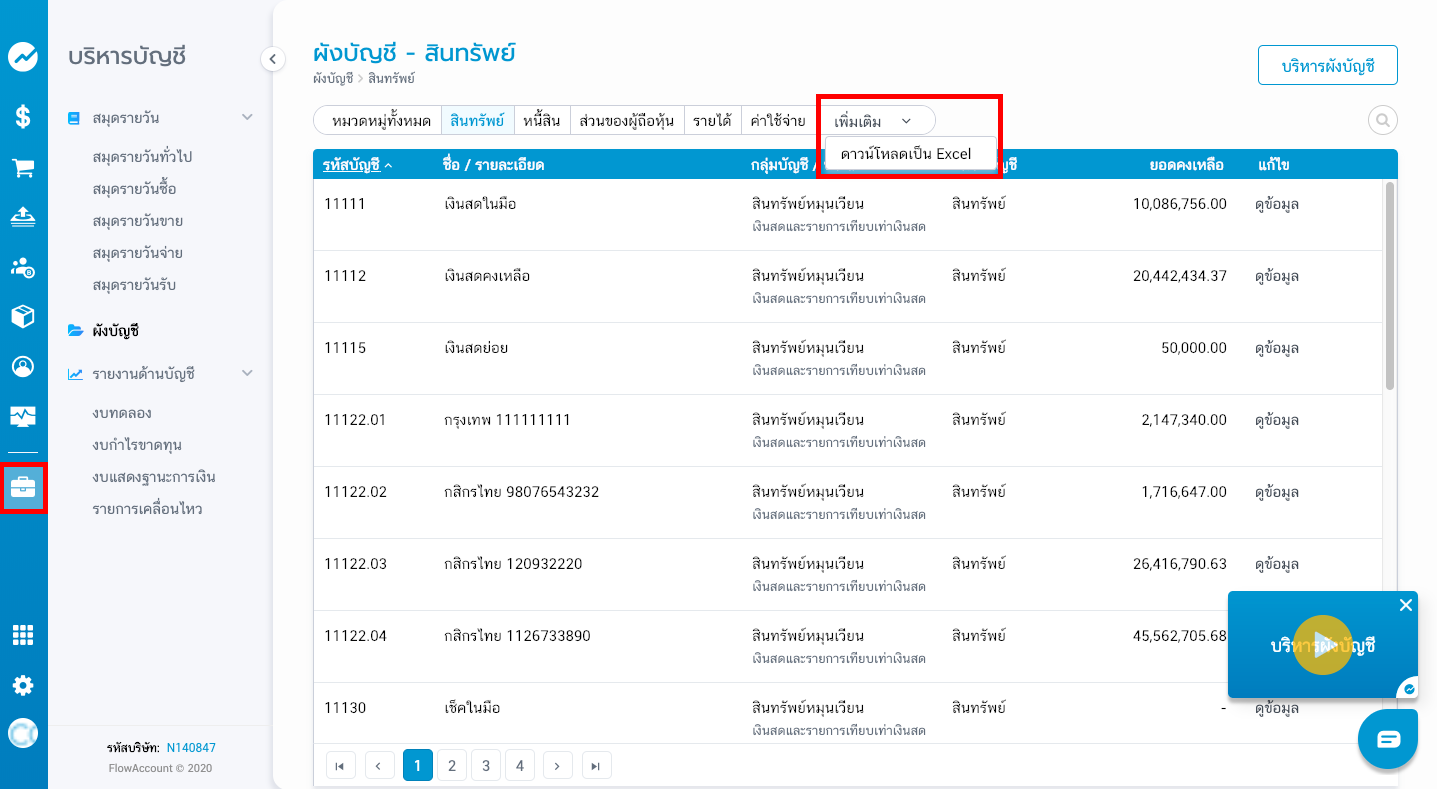Open งบแสดงฐานะการเงิน report
The width and height of the screenshot is (1437, 789).
click(x=154, y=477)
